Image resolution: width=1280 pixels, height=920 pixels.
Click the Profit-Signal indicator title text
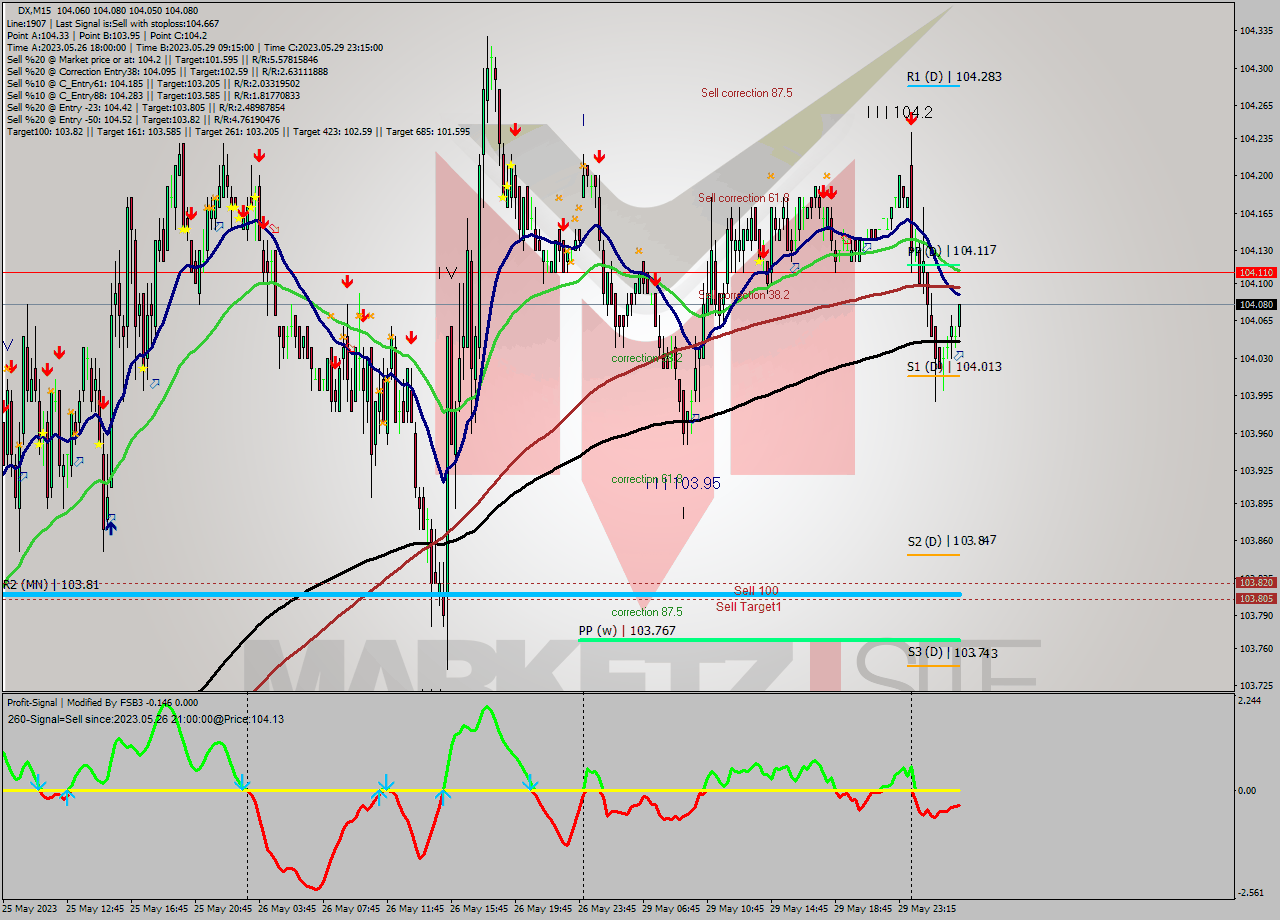click(x=36, y=703)
